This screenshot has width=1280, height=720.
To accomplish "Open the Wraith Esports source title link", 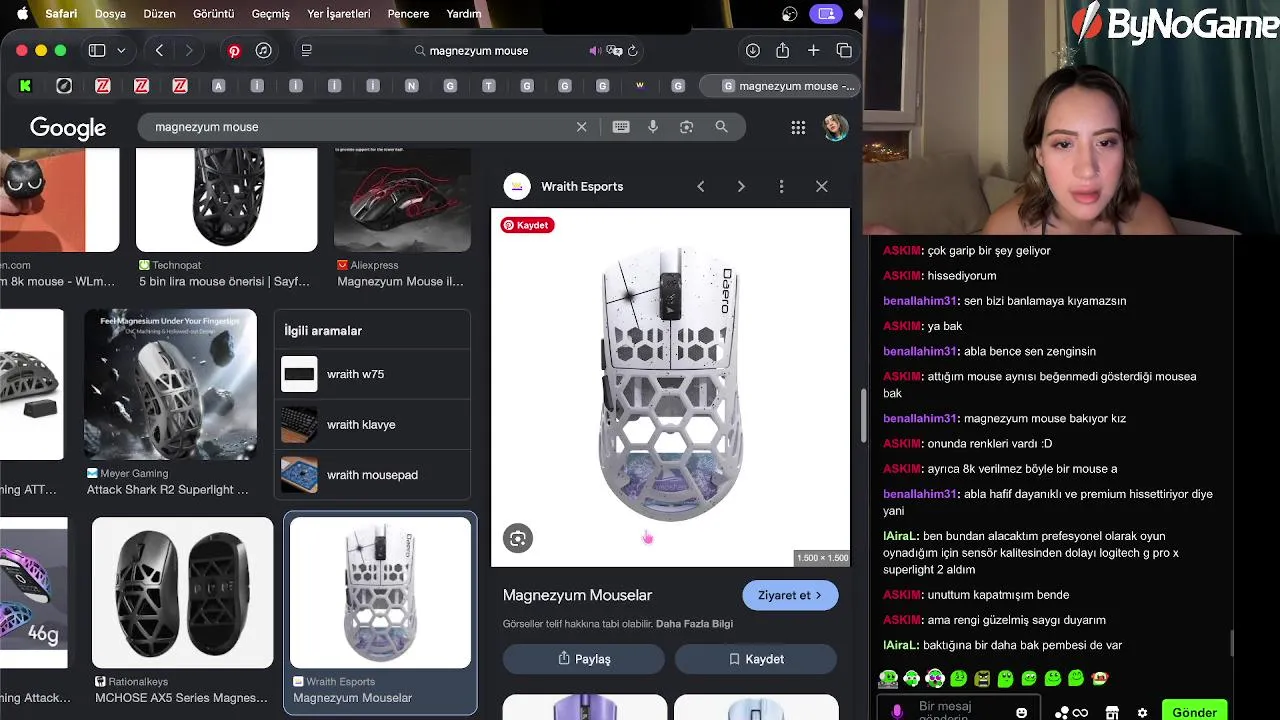I will coord(582,187).
